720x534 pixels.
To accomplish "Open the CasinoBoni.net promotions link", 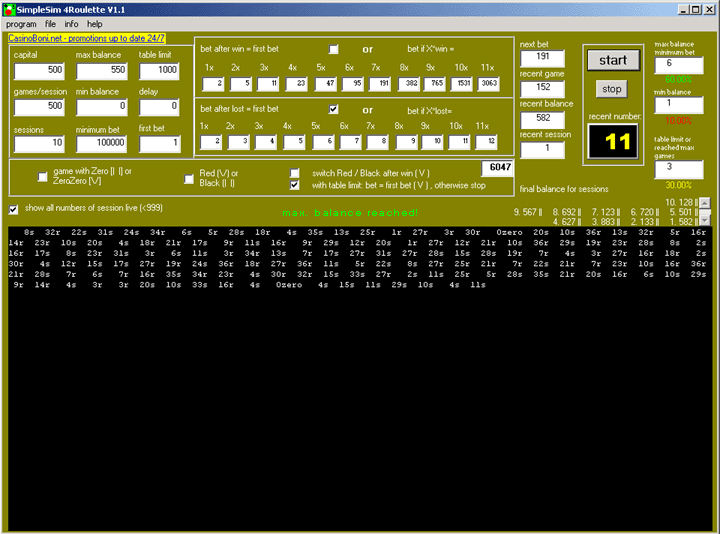I will coord(86,38).
